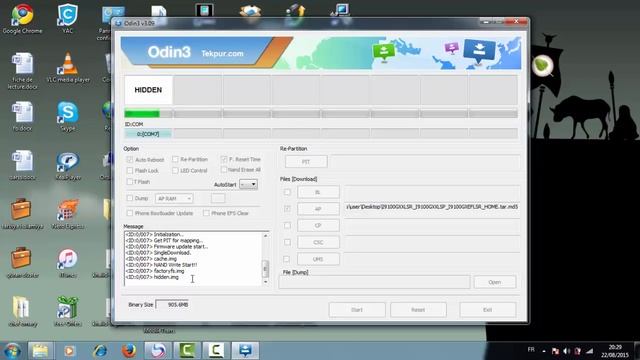Image resolution: width=640 pixels, height=360 pixels.
Task: Click the volume speaker tray icon
Action: [567, 351]
